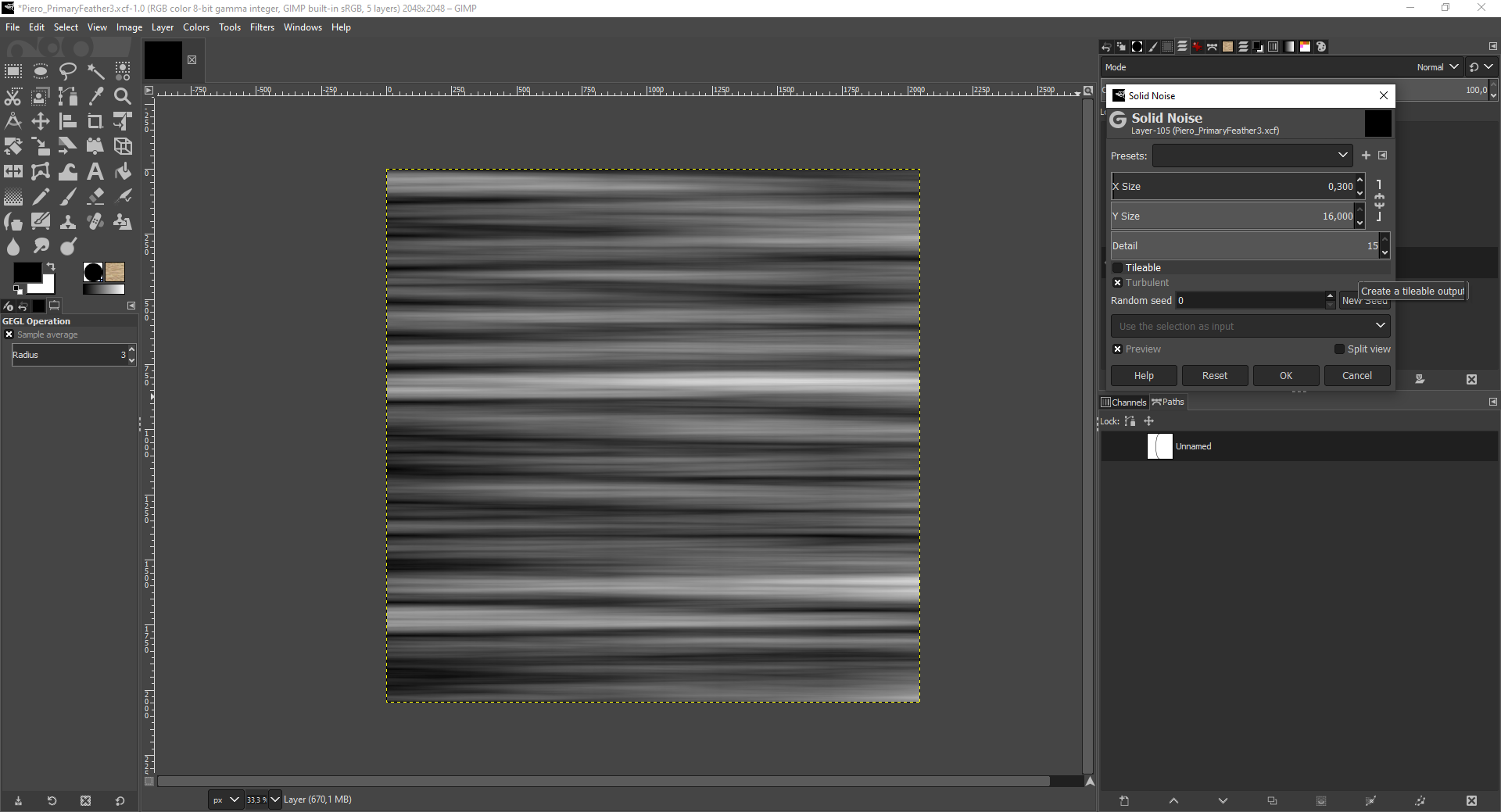Viewport: 1501px width, 812px height.
Task: Click the New Seed button
Action: pos(1365,300)
